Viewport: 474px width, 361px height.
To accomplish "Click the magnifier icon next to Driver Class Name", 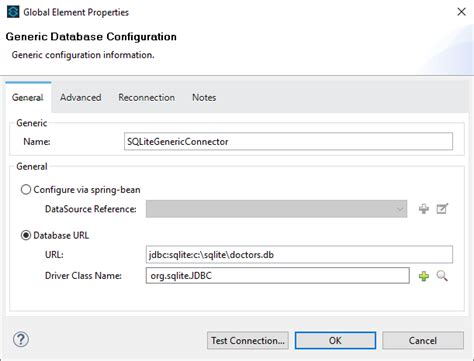I will click(x=442, y=276).
